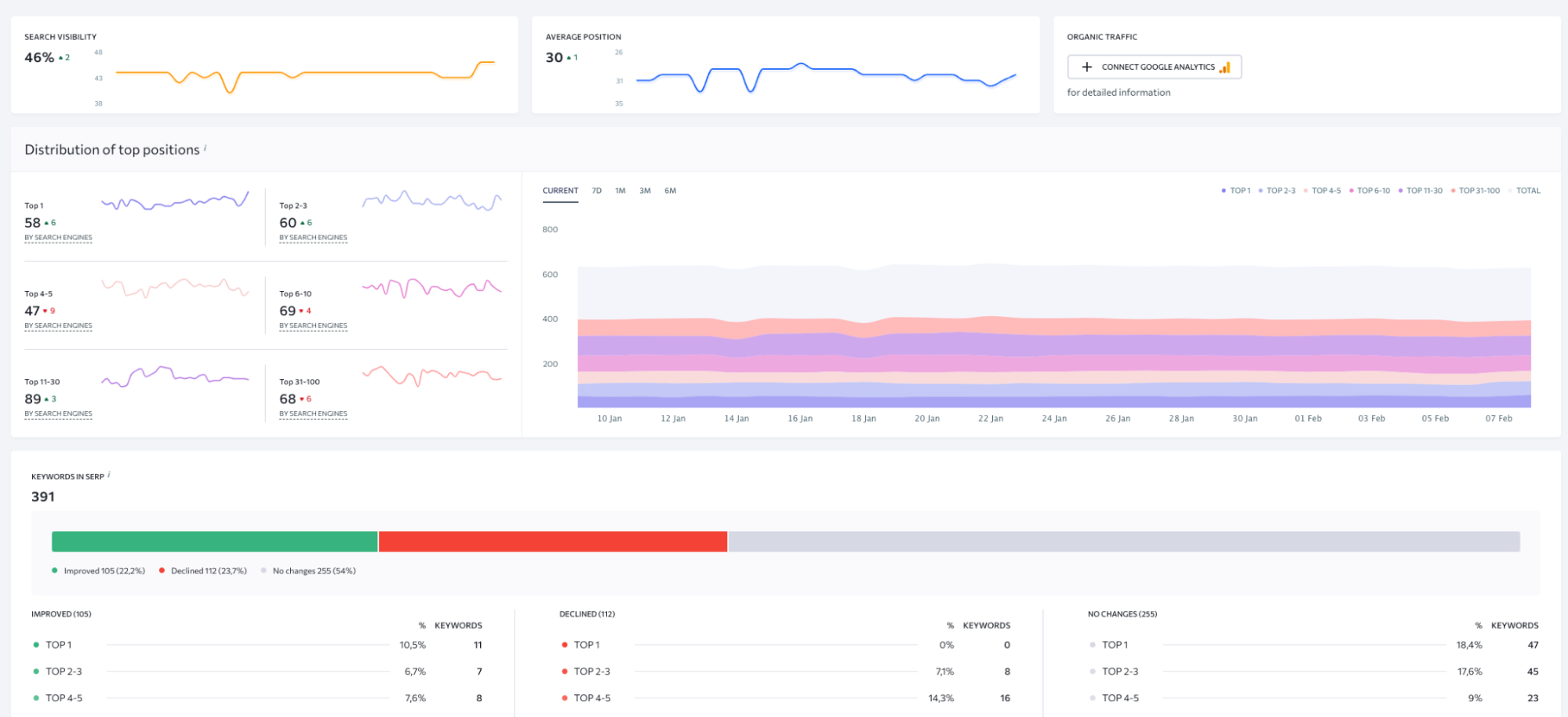Click the Top 11-30 value 89
Screen dimensions: 1568x717
click(x=33, y=399)
